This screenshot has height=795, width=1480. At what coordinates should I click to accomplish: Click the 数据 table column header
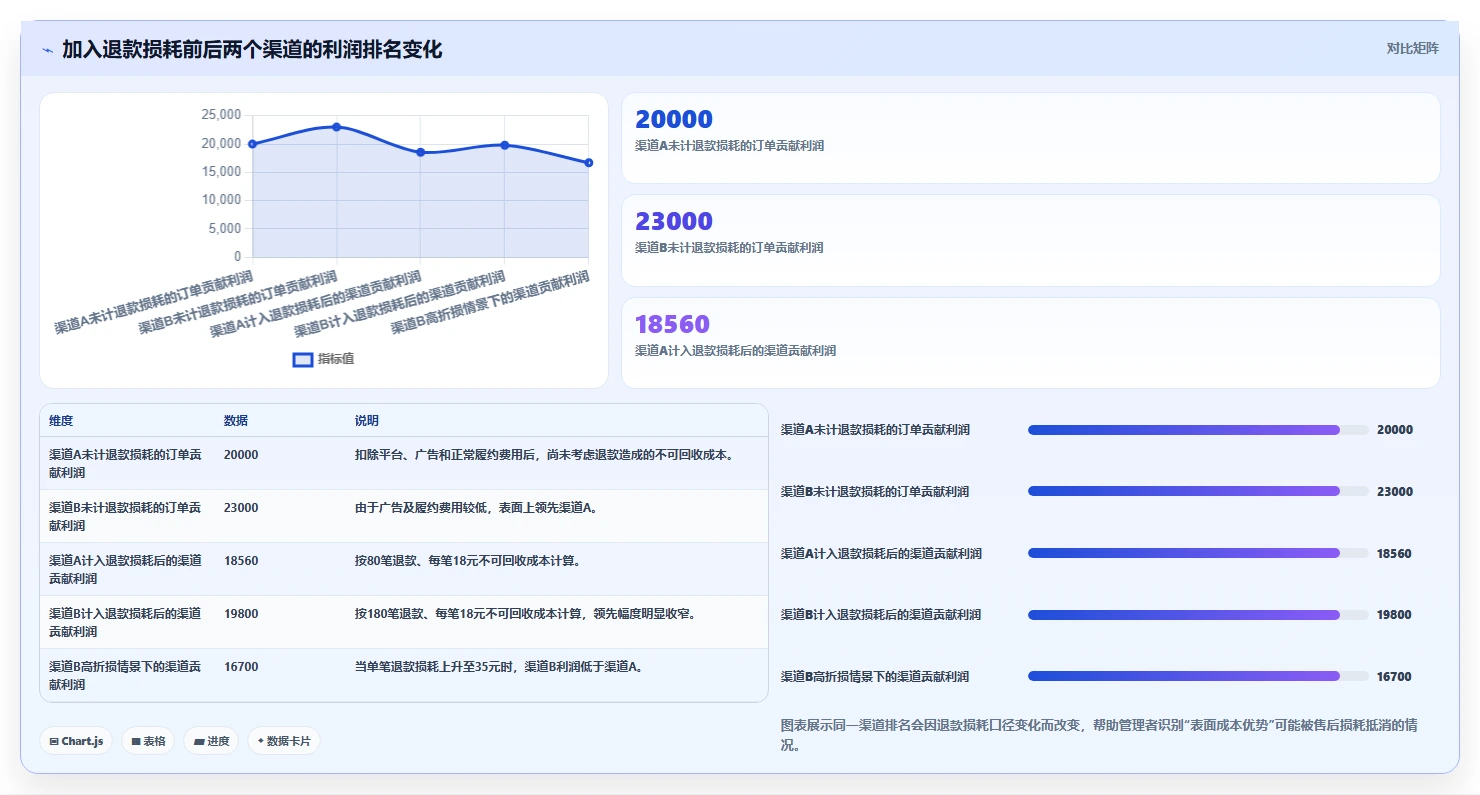tap(236, 421)
